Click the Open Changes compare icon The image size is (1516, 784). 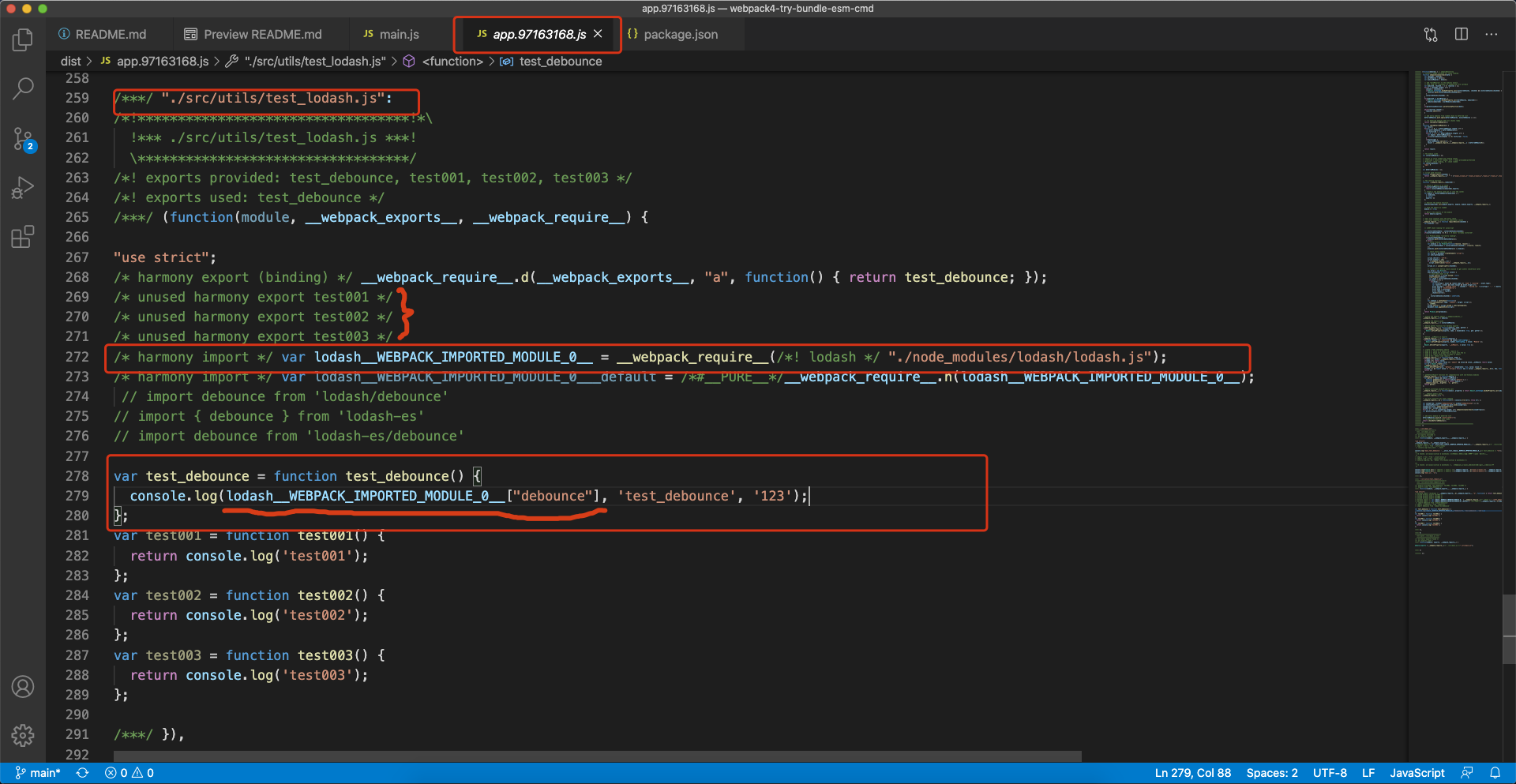coord(1431,35)
